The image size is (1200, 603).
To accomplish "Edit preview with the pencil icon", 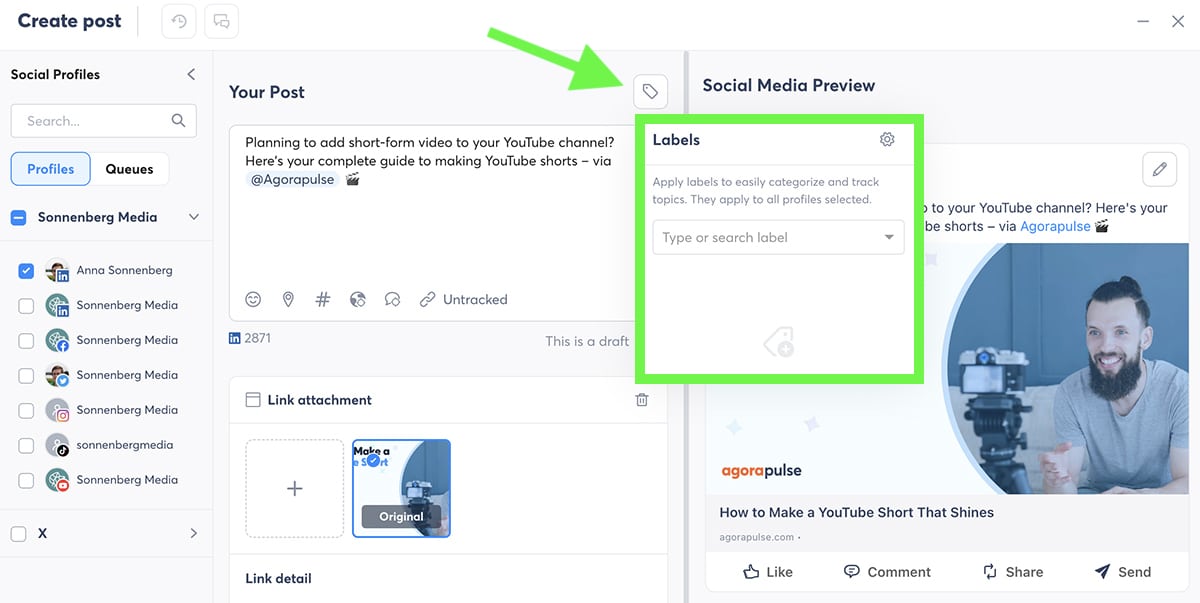I will [x=1159, y=169].
